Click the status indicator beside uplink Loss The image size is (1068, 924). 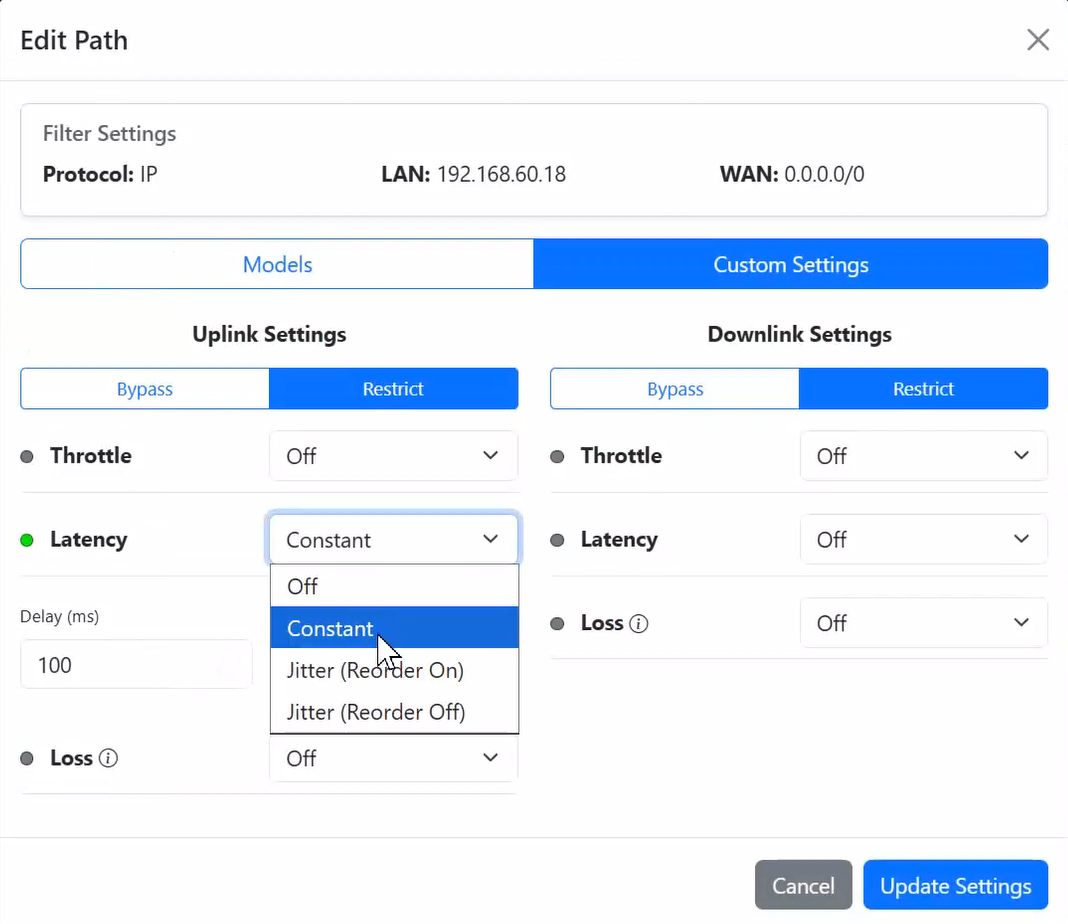point(28,758)
